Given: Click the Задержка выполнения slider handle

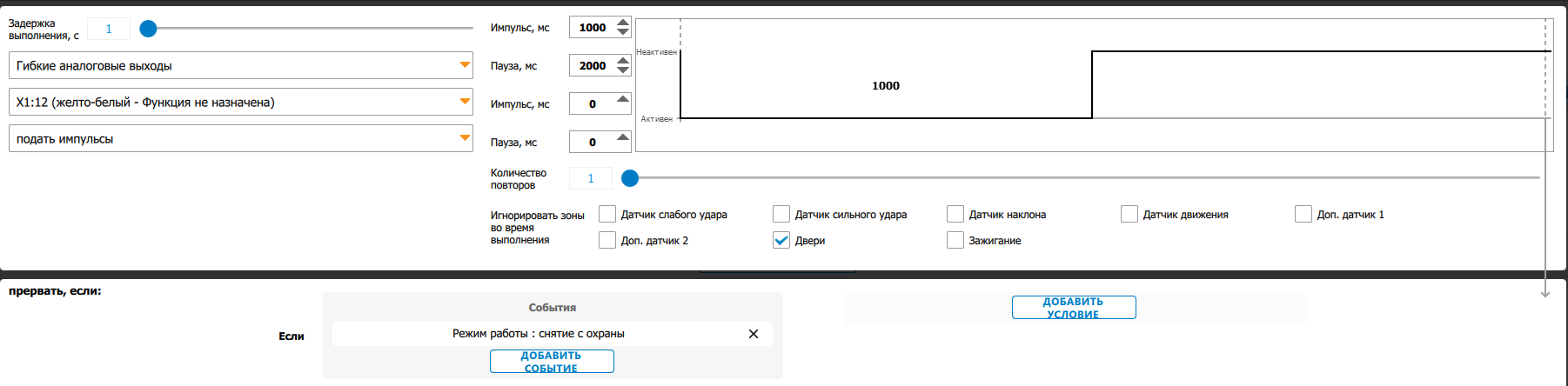Looking at the screenshot, I should coord(149,29).
